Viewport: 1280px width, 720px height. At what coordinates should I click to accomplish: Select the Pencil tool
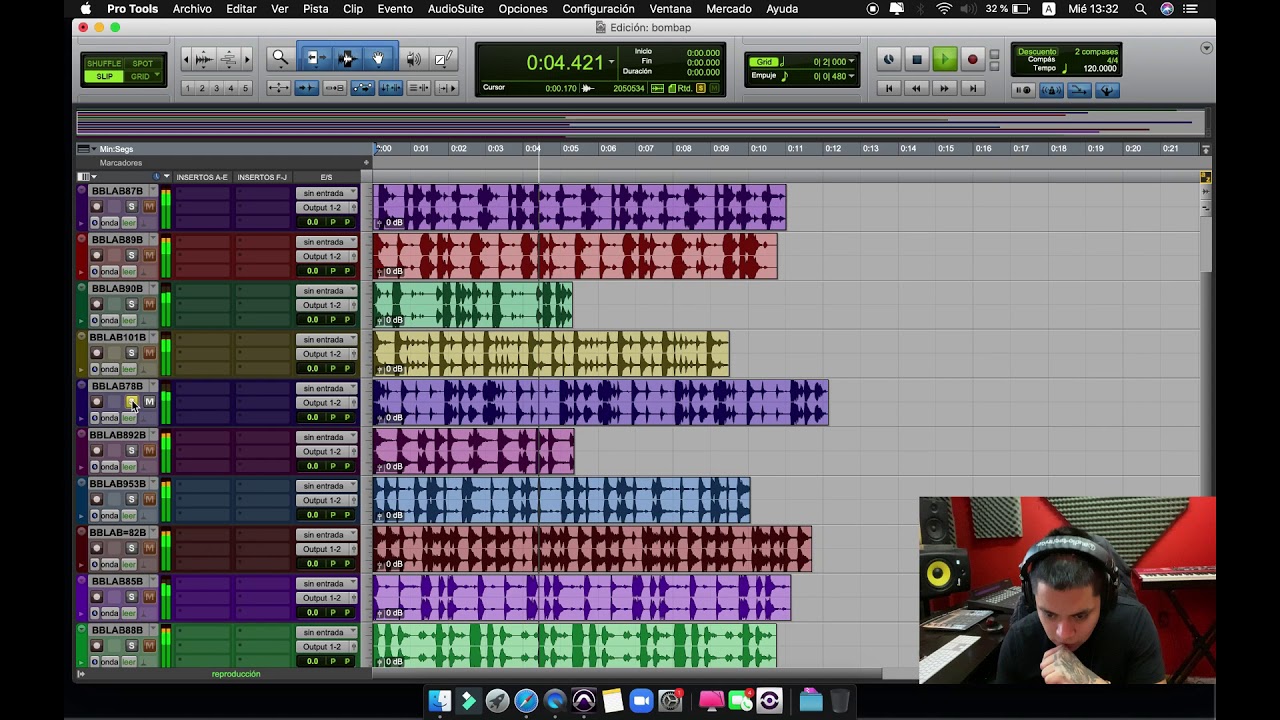(x=442, y=59)
